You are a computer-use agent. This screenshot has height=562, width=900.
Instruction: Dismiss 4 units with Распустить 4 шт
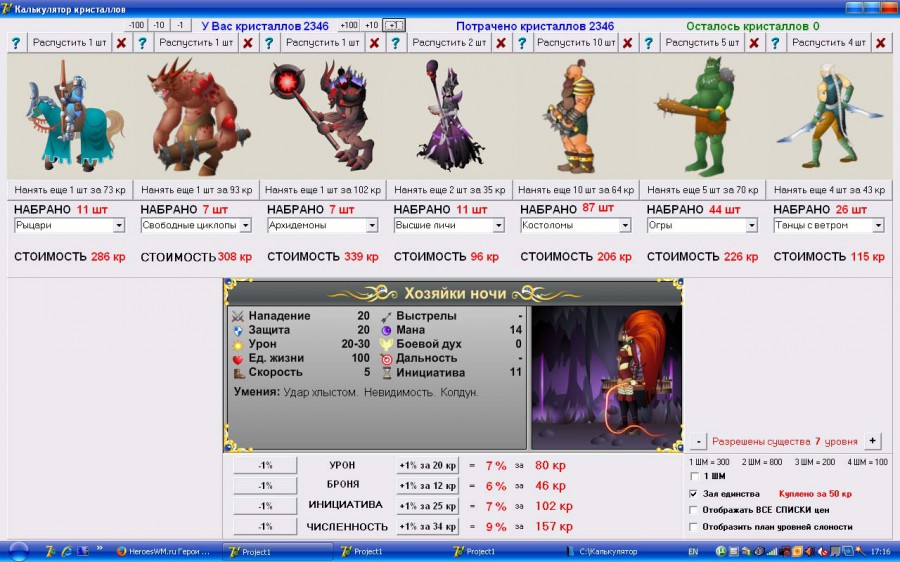829,43
